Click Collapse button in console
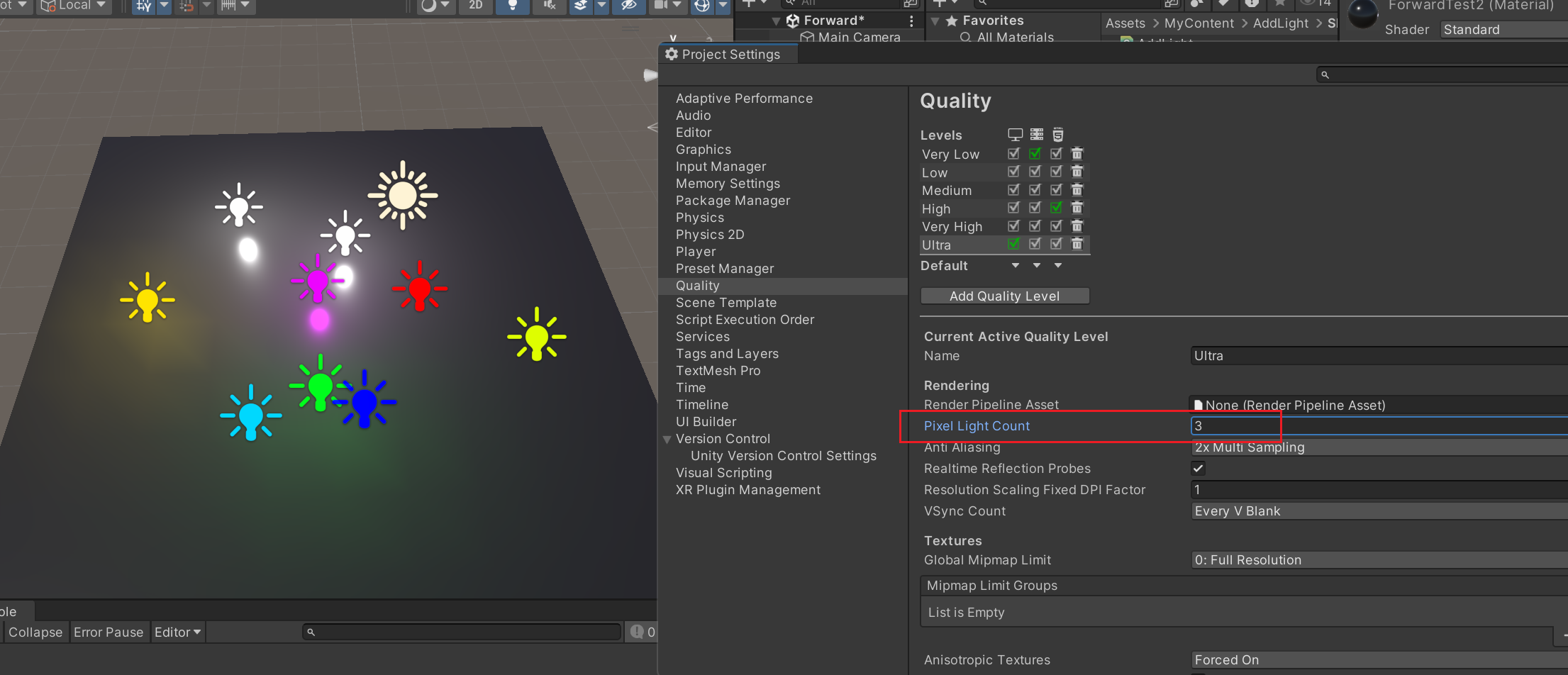The width and height of the screenshot is (1568, 675). 35,632
